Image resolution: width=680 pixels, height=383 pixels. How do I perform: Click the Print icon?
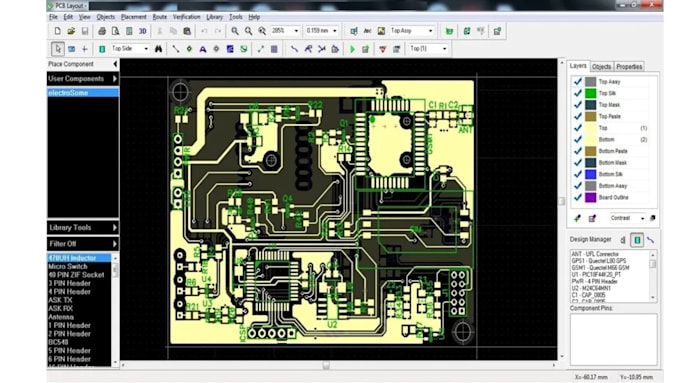click(101, 31)
